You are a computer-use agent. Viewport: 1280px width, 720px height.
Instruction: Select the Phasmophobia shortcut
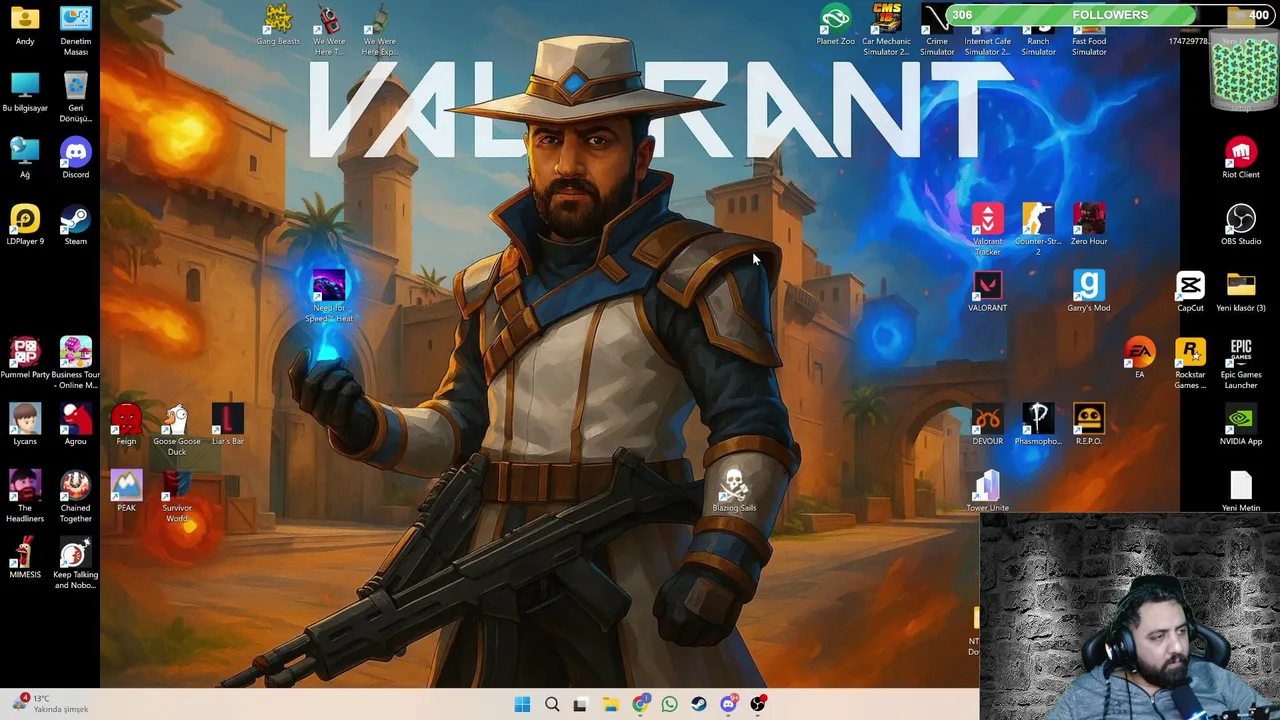[1038, 426]
